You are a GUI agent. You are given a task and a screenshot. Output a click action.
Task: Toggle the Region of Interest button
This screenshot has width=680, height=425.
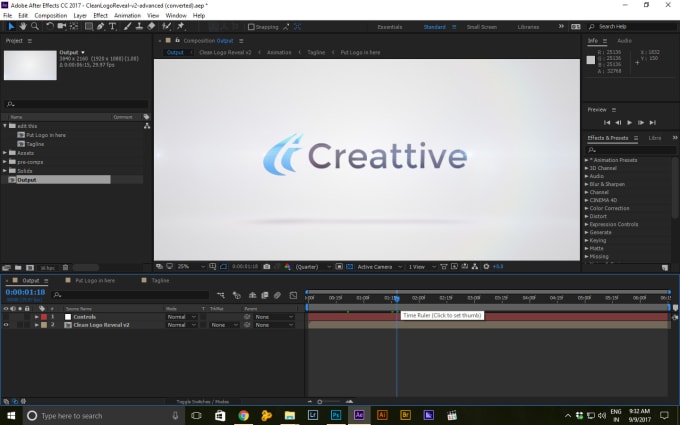[339, 267]
